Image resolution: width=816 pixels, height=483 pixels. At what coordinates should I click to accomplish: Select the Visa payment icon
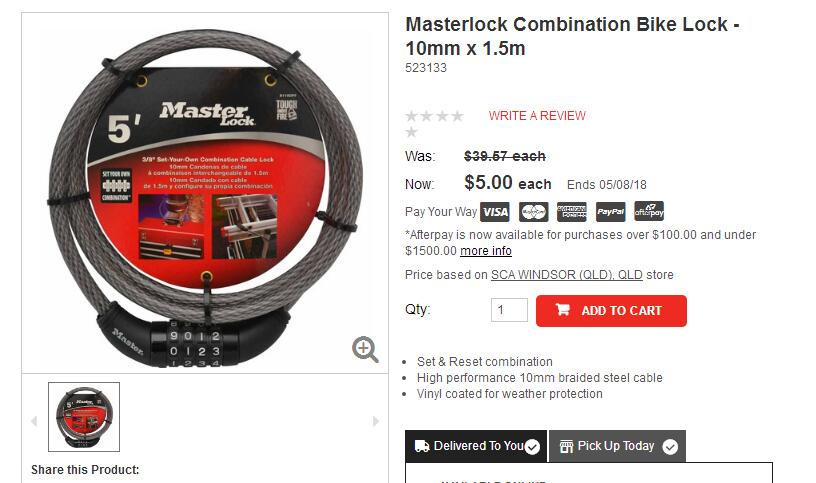coord(494,212)
